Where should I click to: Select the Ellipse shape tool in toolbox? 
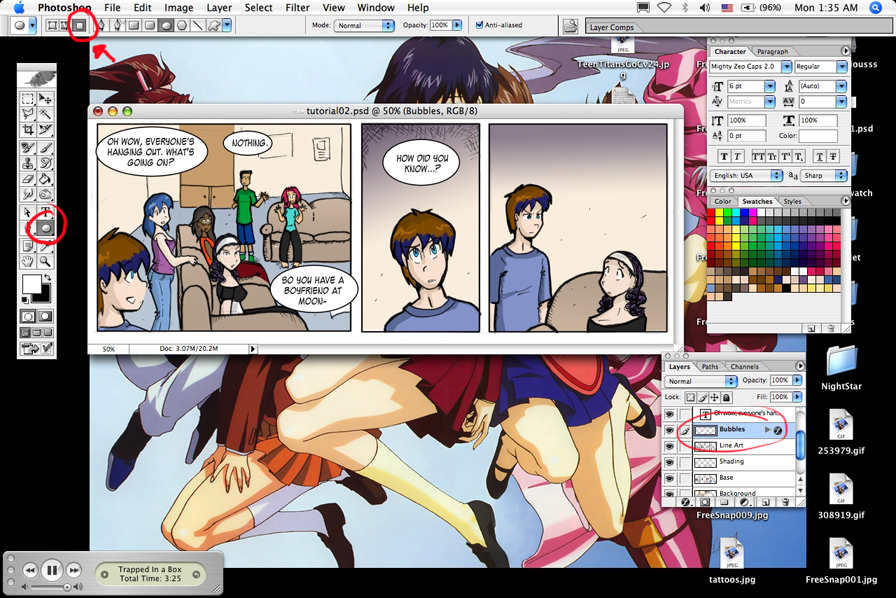(x=45, y=228)
